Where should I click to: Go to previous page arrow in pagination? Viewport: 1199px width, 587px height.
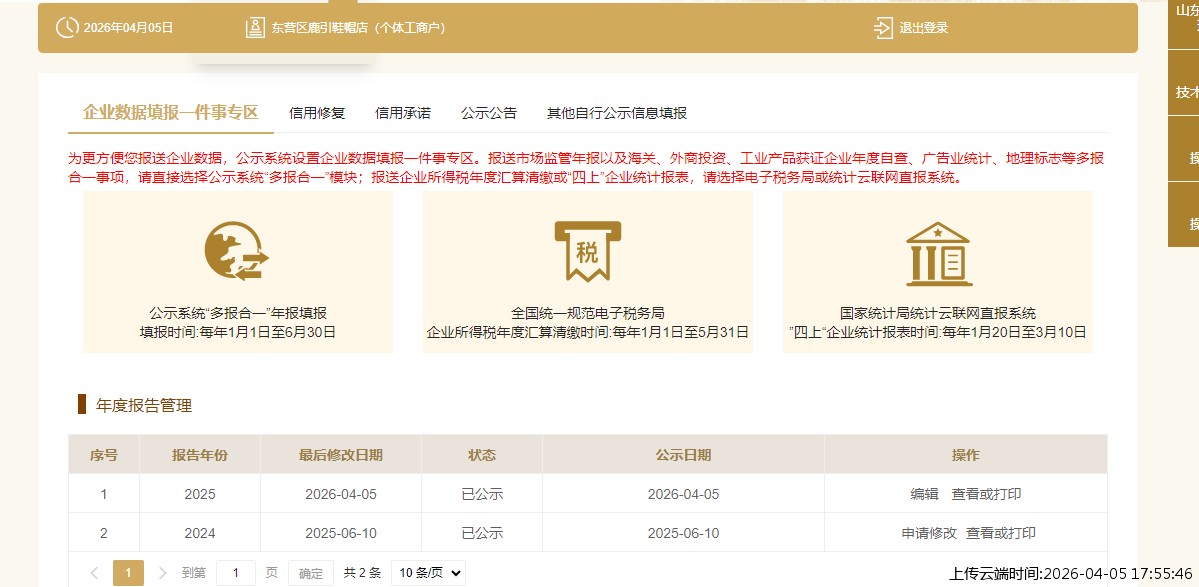(94, 573)
